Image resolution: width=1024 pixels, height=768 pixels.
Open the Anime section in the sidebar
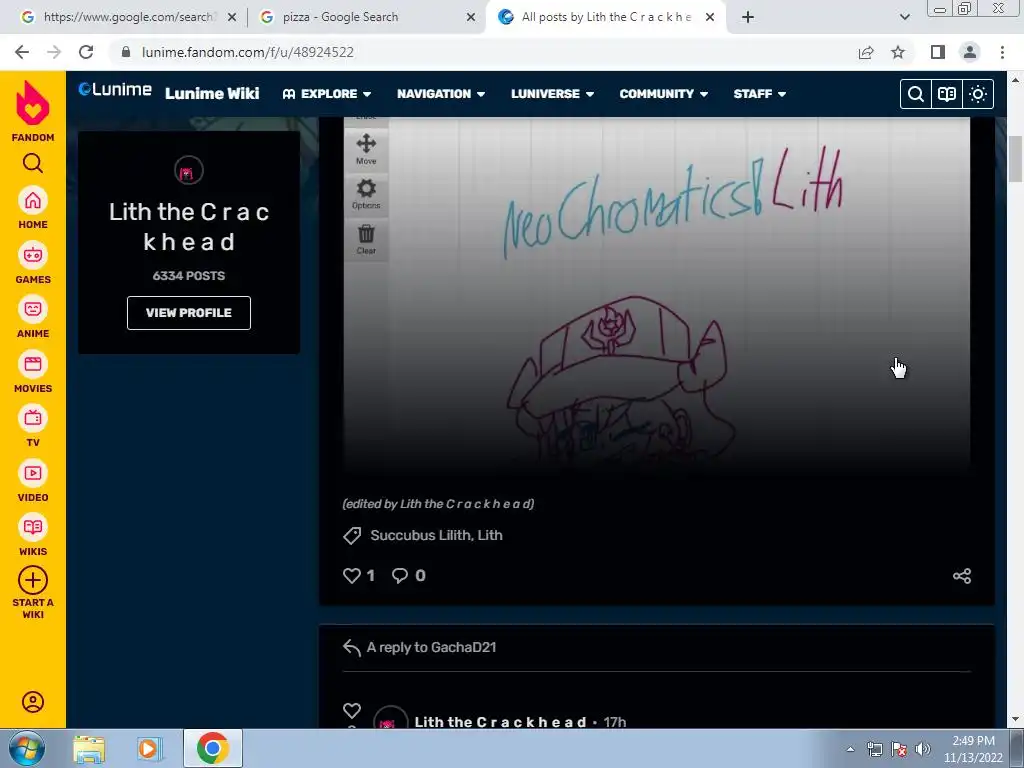[33, 317]
